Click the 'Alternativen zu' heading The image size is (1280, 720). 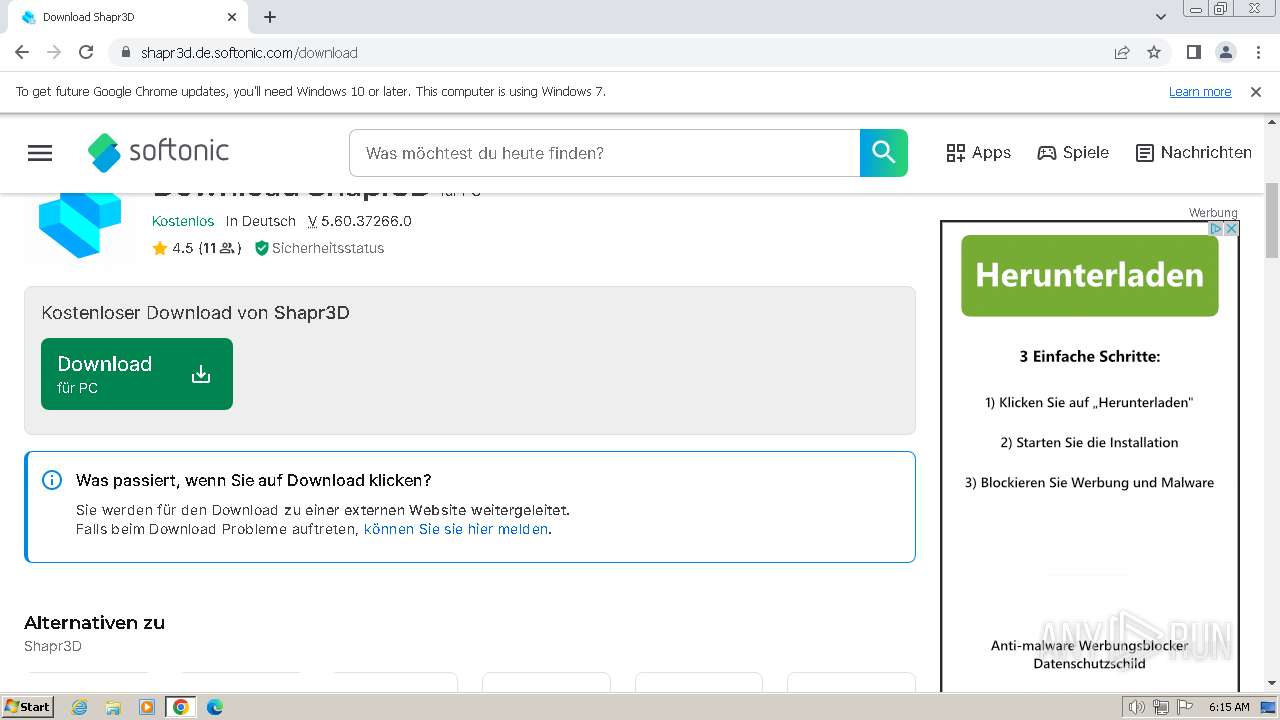pyautogui.click(x=94, y=622)
